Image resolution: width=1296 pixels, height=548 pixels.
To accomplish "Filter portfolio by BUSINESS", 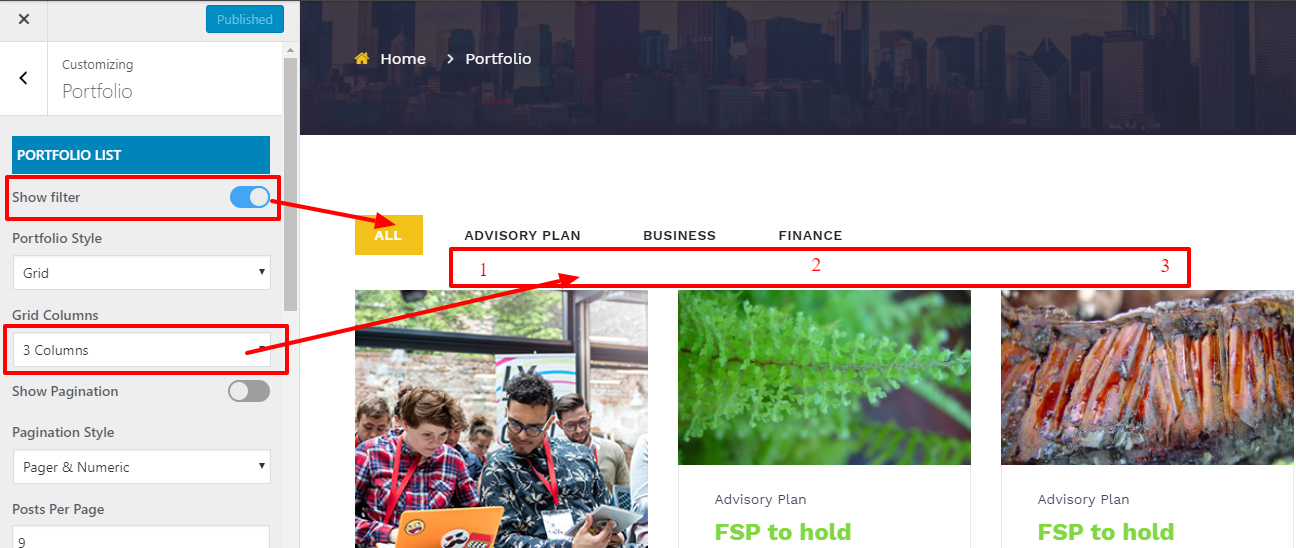I will pyautogui.click(x=679, y=236).
